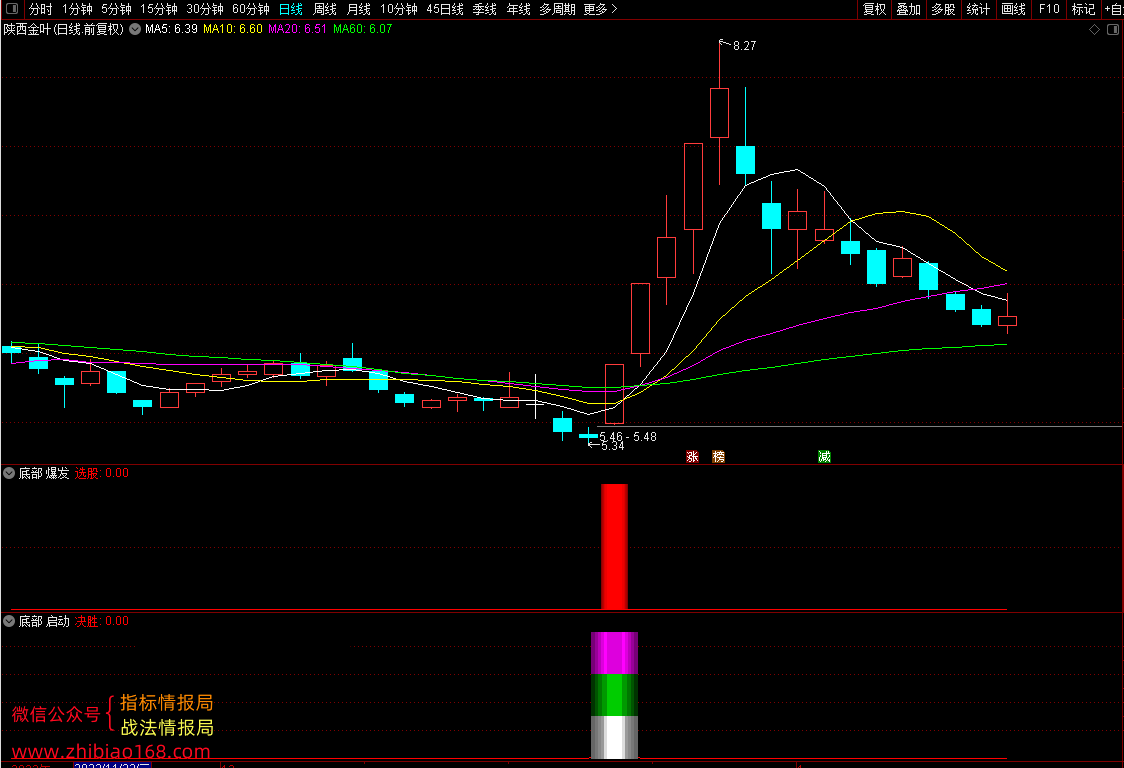Click the MA5: 6.39 label
The image size is (1124, 768).
coord(171,29)
